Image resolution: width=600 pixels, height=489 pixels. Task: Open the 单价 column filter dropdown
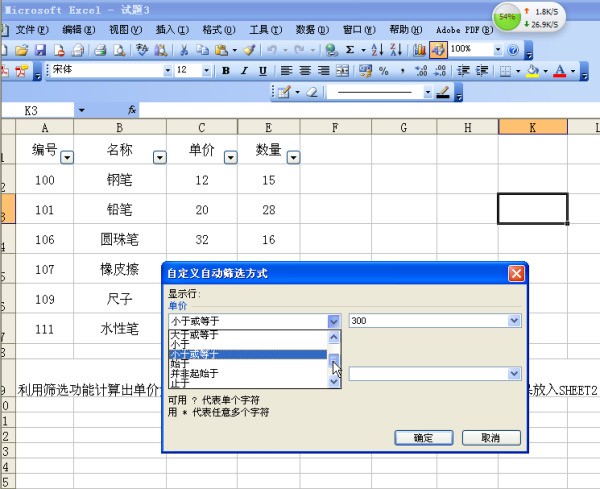pos(230,157)
